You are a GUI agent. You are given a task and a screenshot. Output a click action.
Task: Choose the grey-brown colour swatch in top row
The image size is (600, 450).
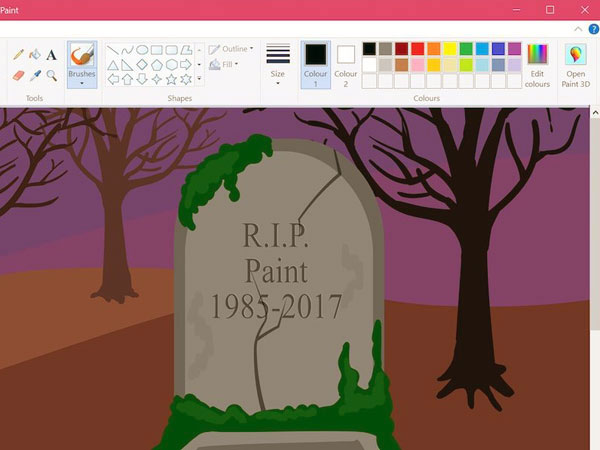(385, 49)
